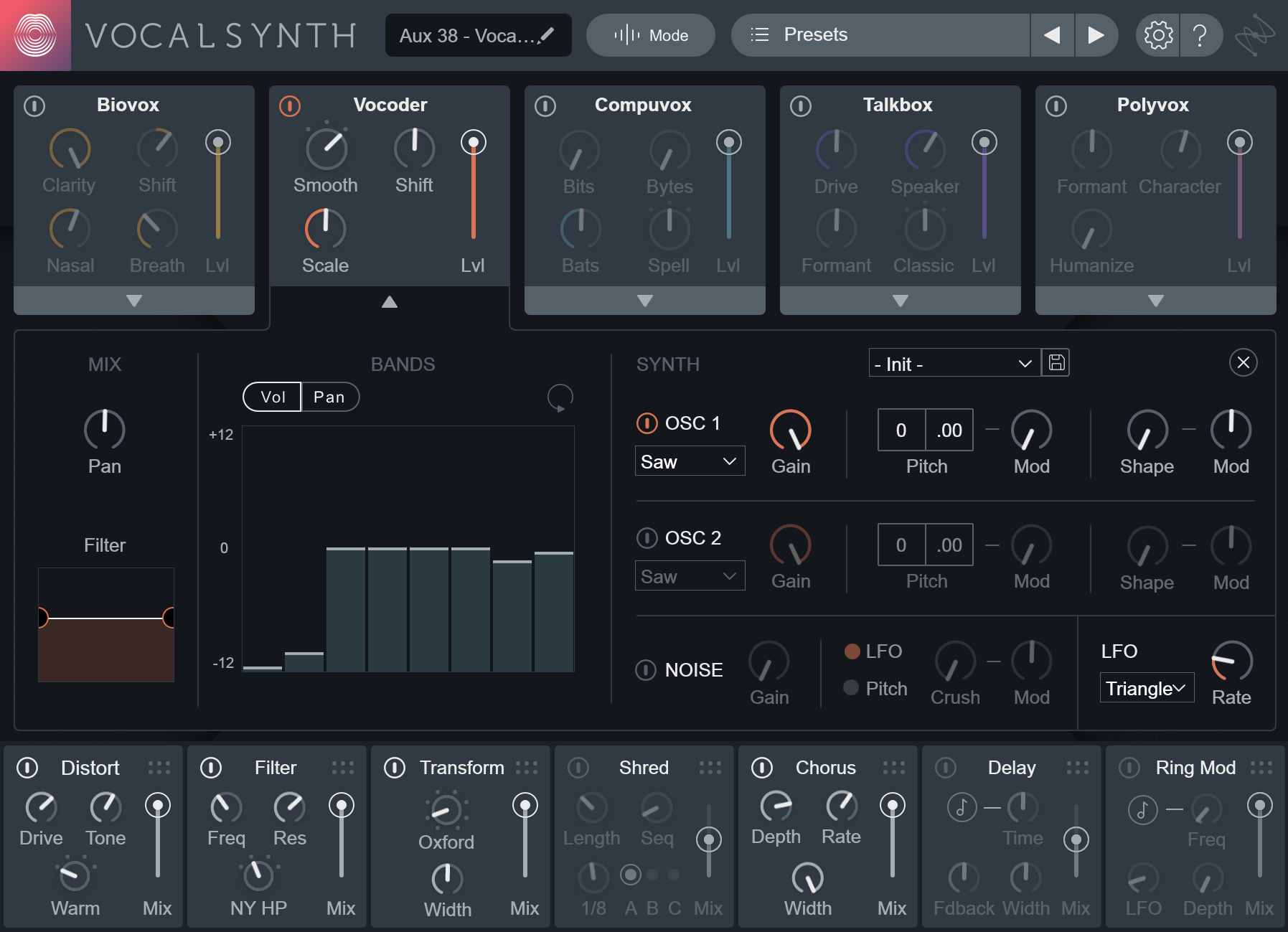Screen dimensions: 1288x932
Task: Toggle OSC 2 power button on
Action: click(x=647, y=538)
